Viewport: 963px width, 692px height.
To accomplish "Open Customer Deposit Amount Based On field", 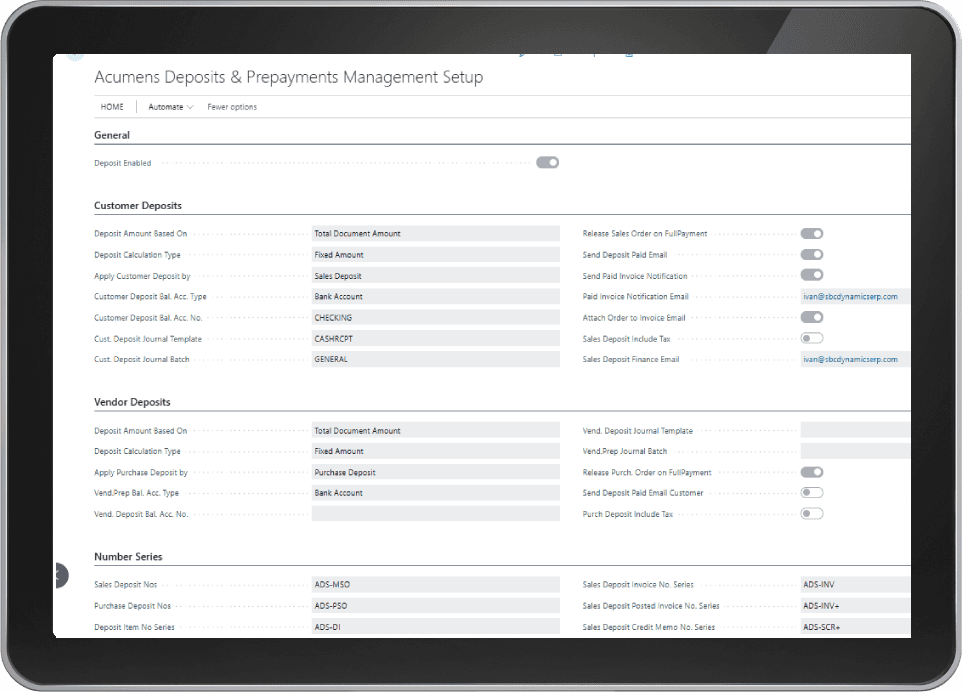I will (435, 233).
